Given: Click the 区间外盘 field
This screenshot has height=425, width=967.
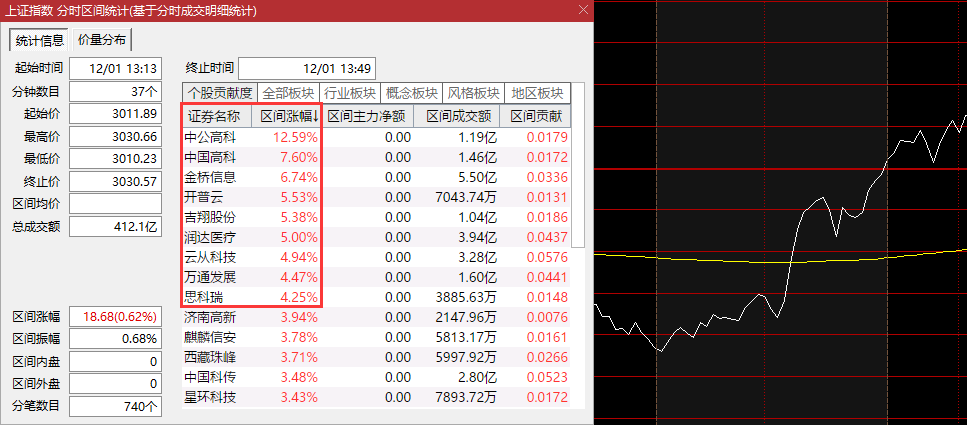Looking at the screenshot, I should coord(115,384).
